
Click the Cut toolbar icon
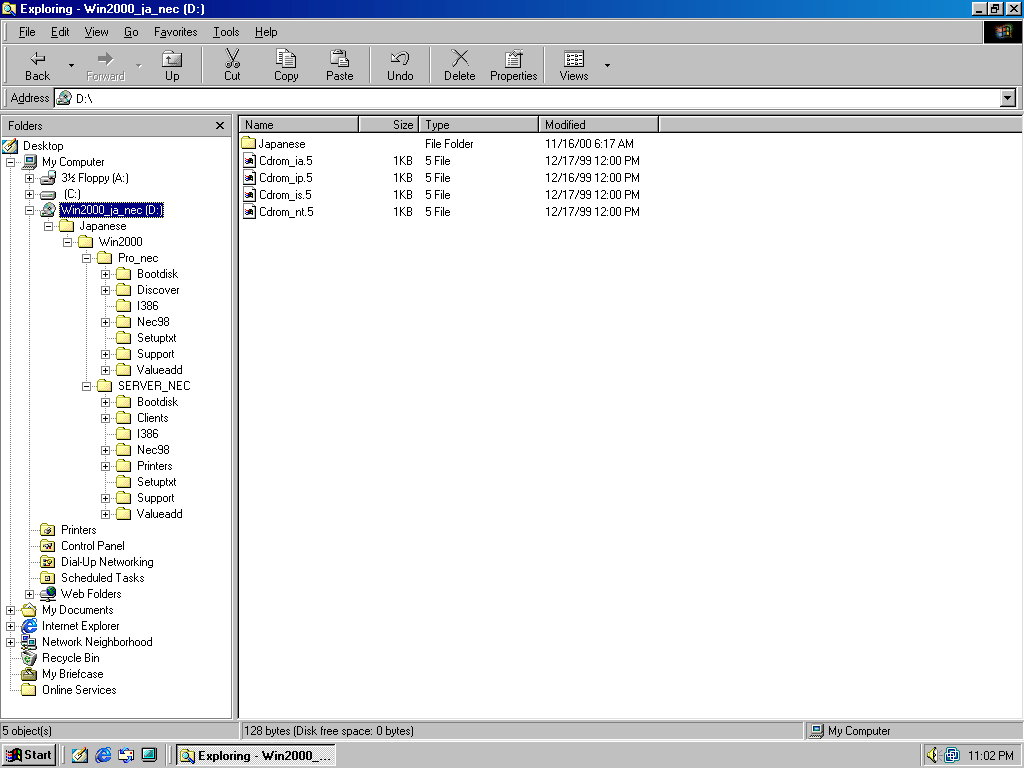232,65
